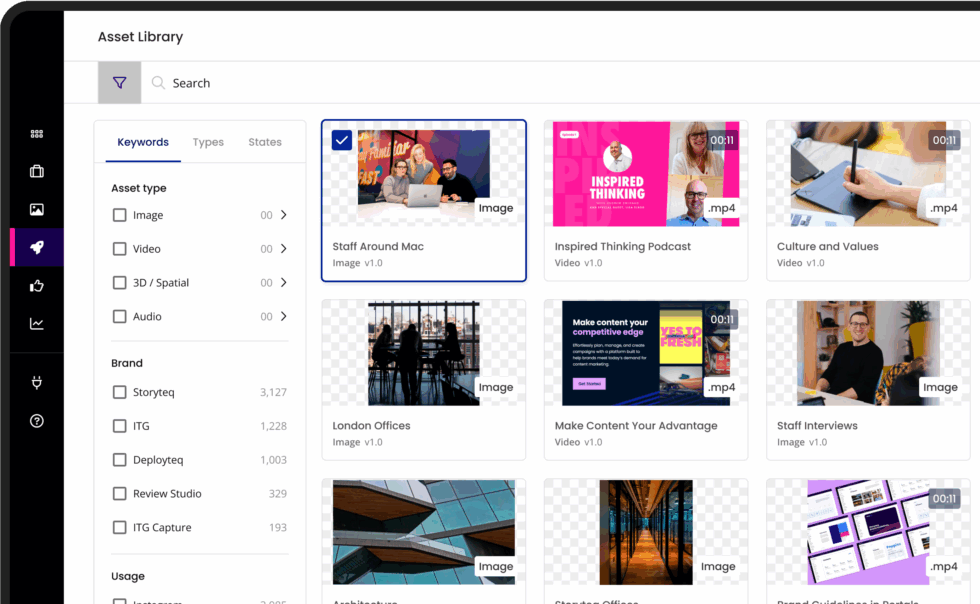Uncheck the Staff Around Mac selection checkbox
This screenshot has height=604, width=980.
[342, 140]
